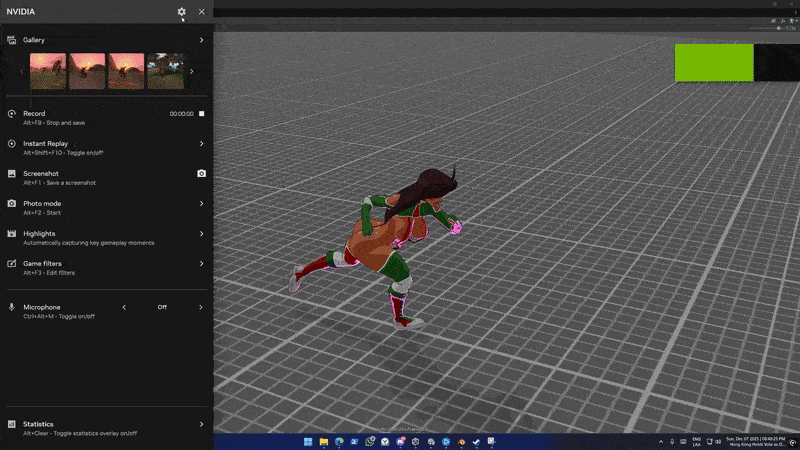Open Steam from taskbar
This screenshot has width=800, height=450.
pos(477,442)
